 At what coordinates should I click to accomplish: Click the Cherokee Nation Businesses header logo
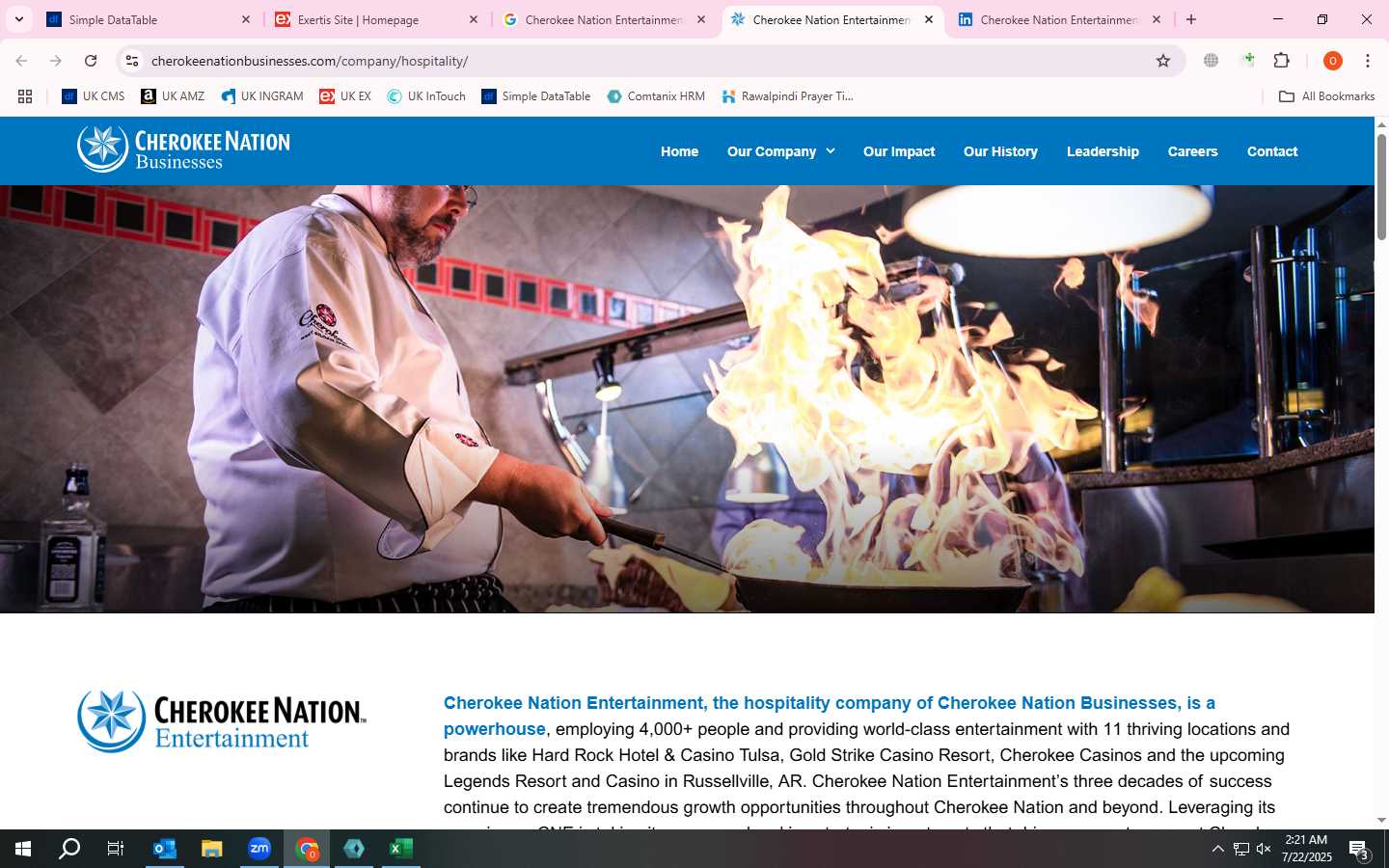coord(183,149)
